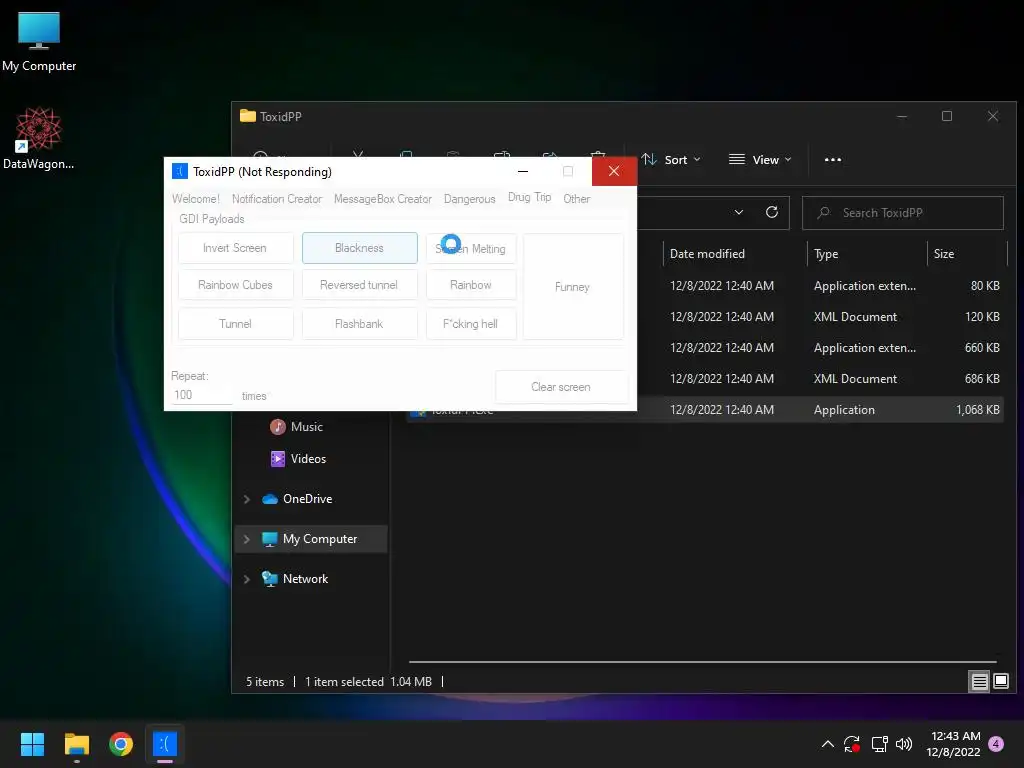This screenshot has width=1024, height=768.
Task: Click the Search ToxidPP field
Action: coord(903,213)
